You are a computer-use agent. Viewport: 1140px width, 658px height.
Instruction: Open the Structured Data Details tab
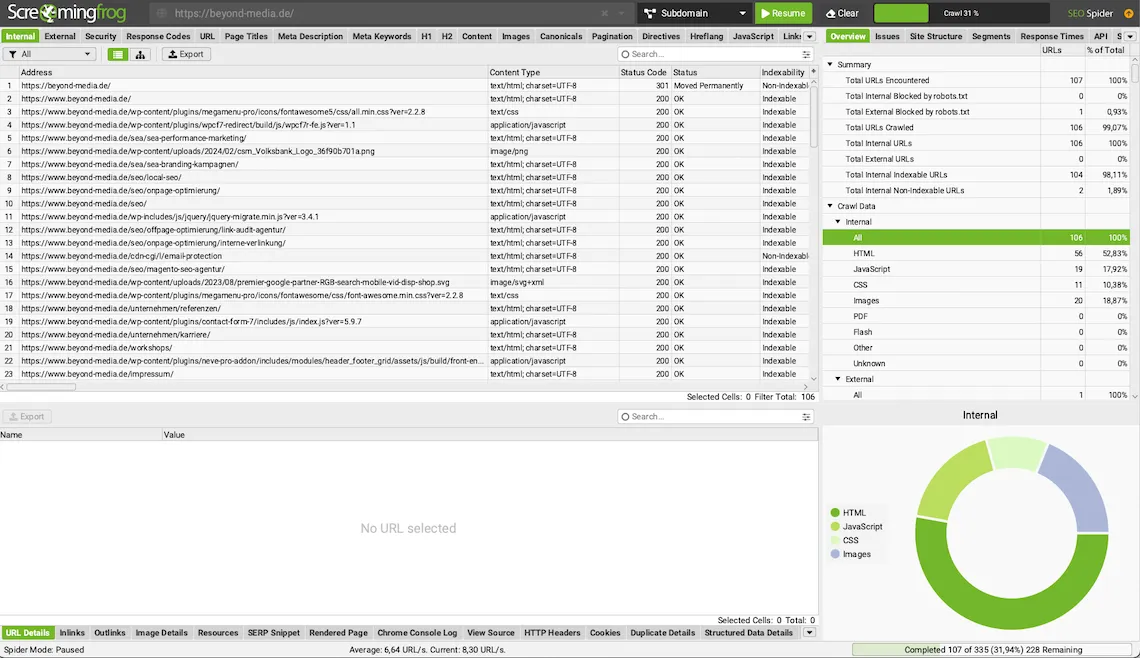[748, 633]
